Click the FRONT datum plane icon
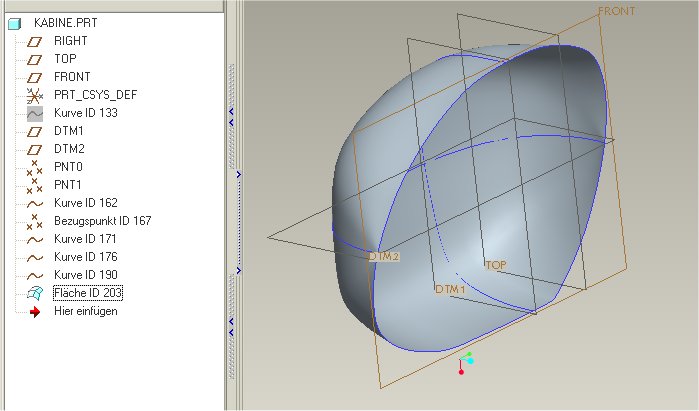 coord(34,78)
